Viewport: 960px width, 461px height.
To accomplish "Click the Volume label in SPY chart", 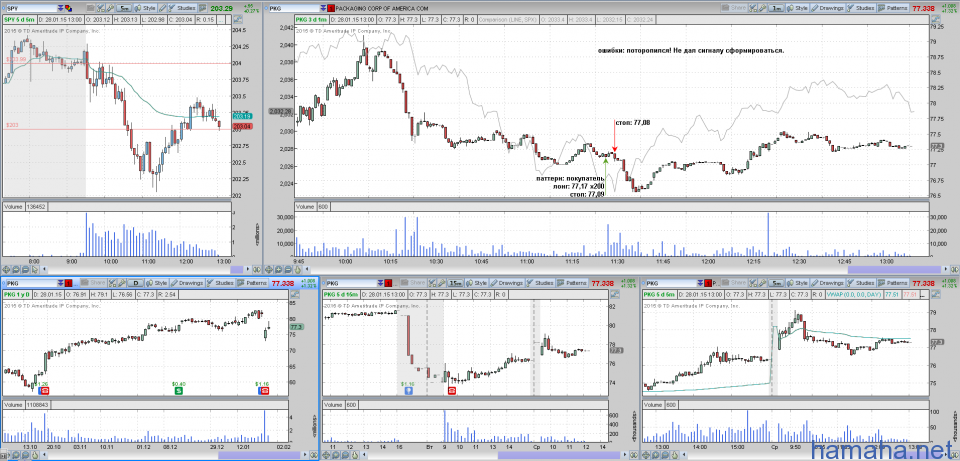I will point(13,207).
